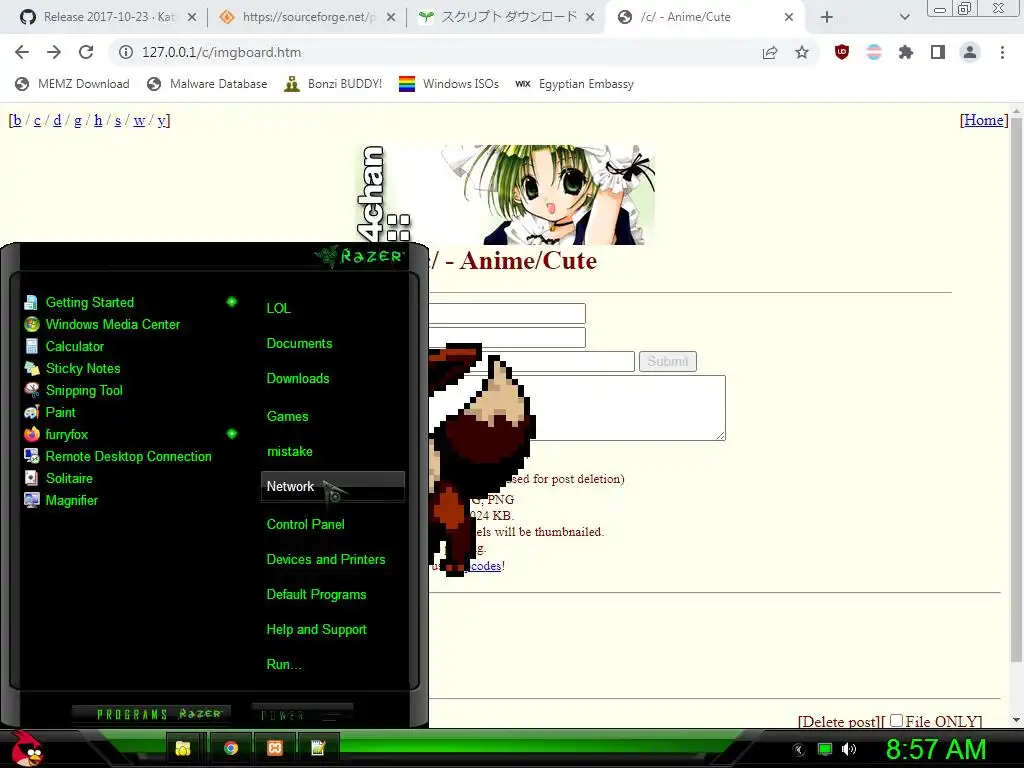Open Paint from the Start menu

coord(50,412)
